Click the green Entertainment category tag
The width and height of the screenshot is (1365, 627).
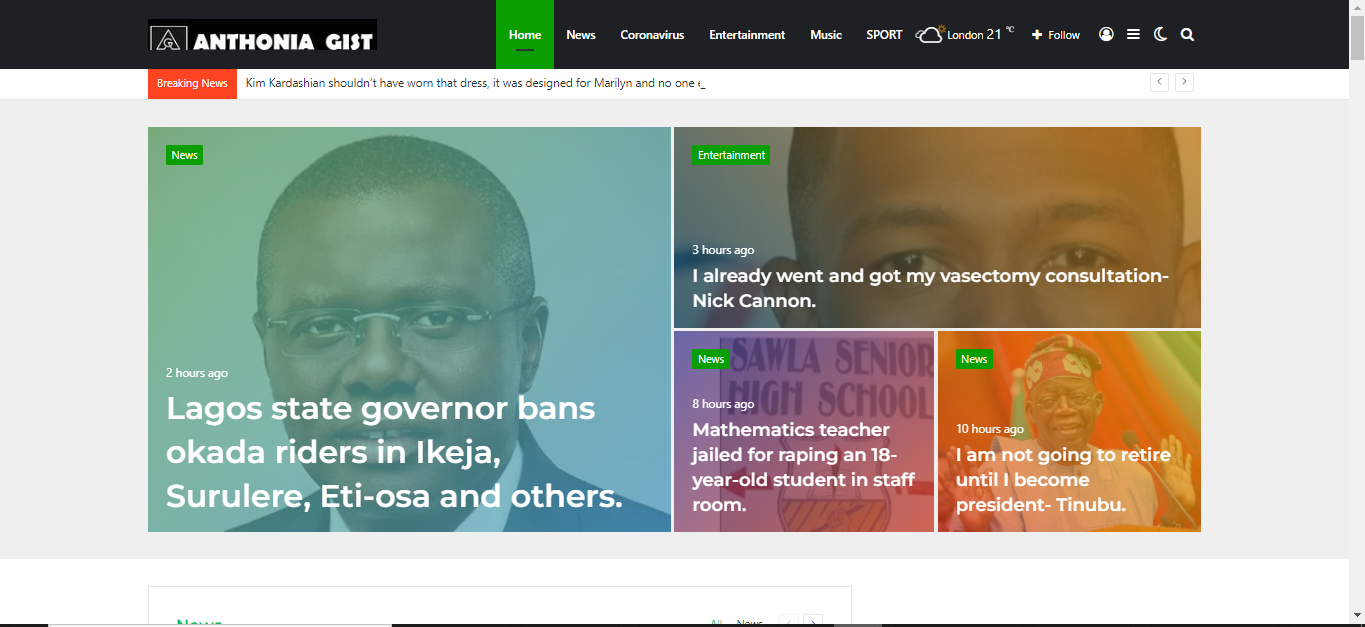(x=731, y=155)
